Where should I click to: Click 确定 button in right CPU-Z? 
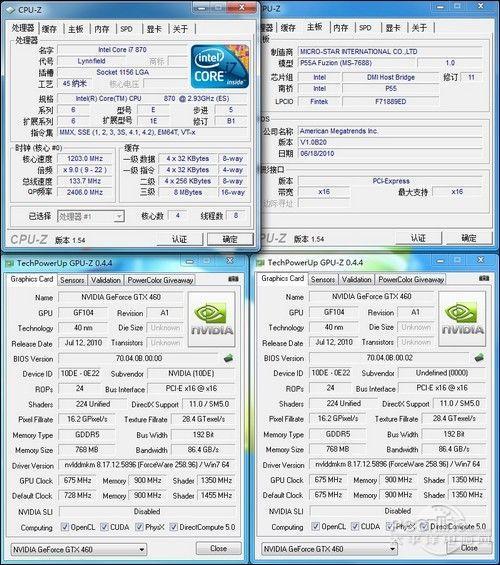coord(469,238)
